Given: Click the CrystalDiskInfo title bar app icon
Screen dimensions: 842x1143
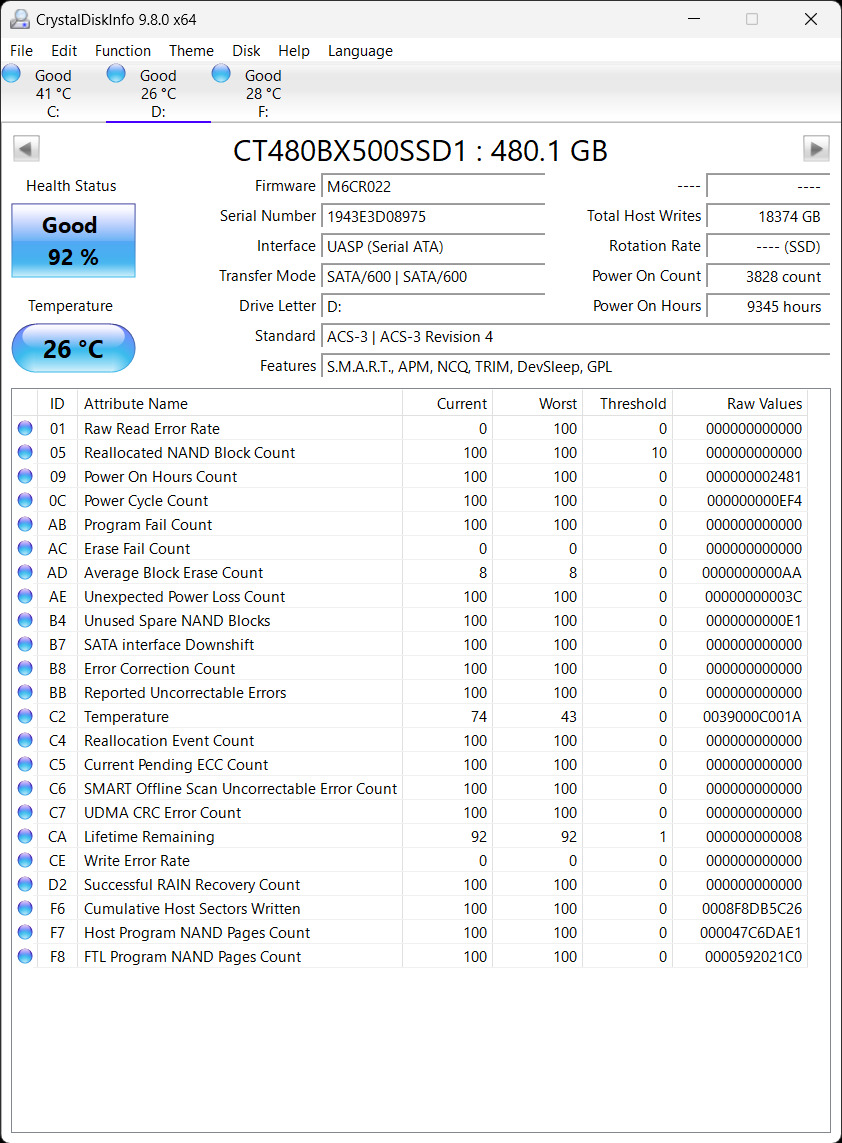Looking at the screenshot, I should [x=20, y=19].
